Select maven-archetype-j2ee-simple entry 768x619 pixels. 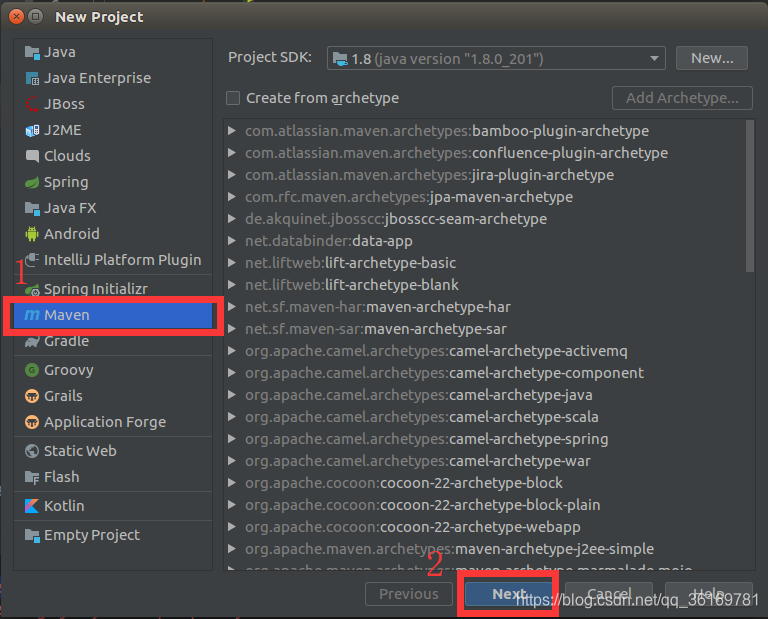(449, 549)
